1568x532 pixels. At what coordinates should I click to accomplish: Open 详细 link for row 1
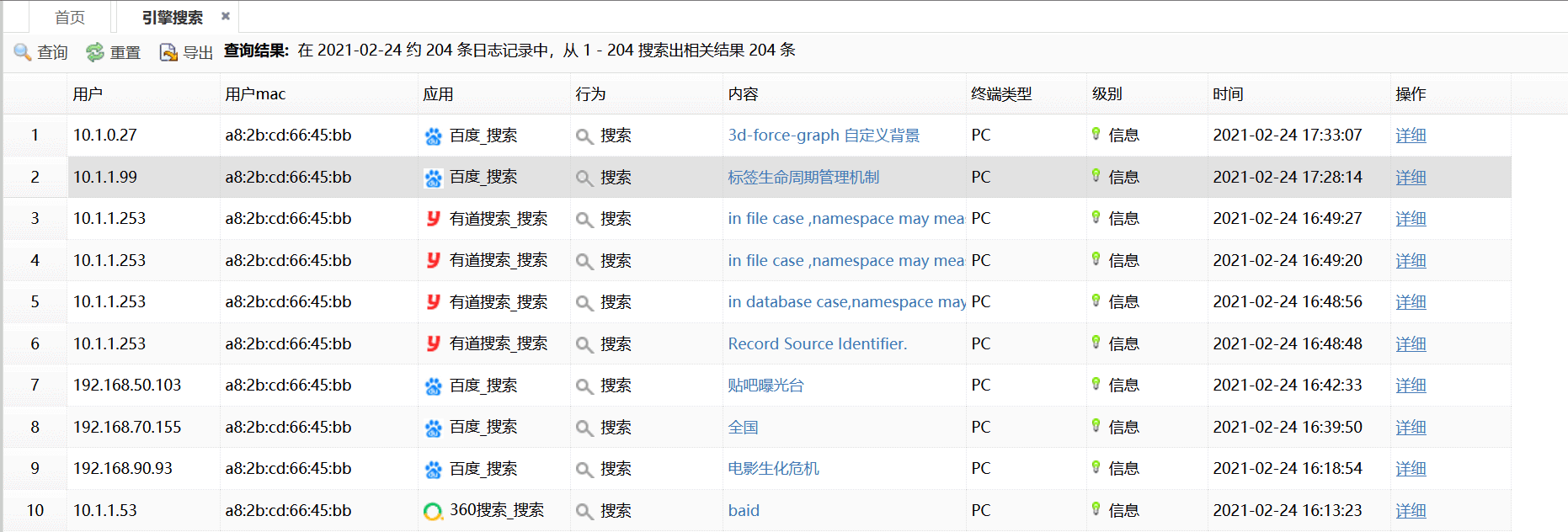(x=1410, y=136)
